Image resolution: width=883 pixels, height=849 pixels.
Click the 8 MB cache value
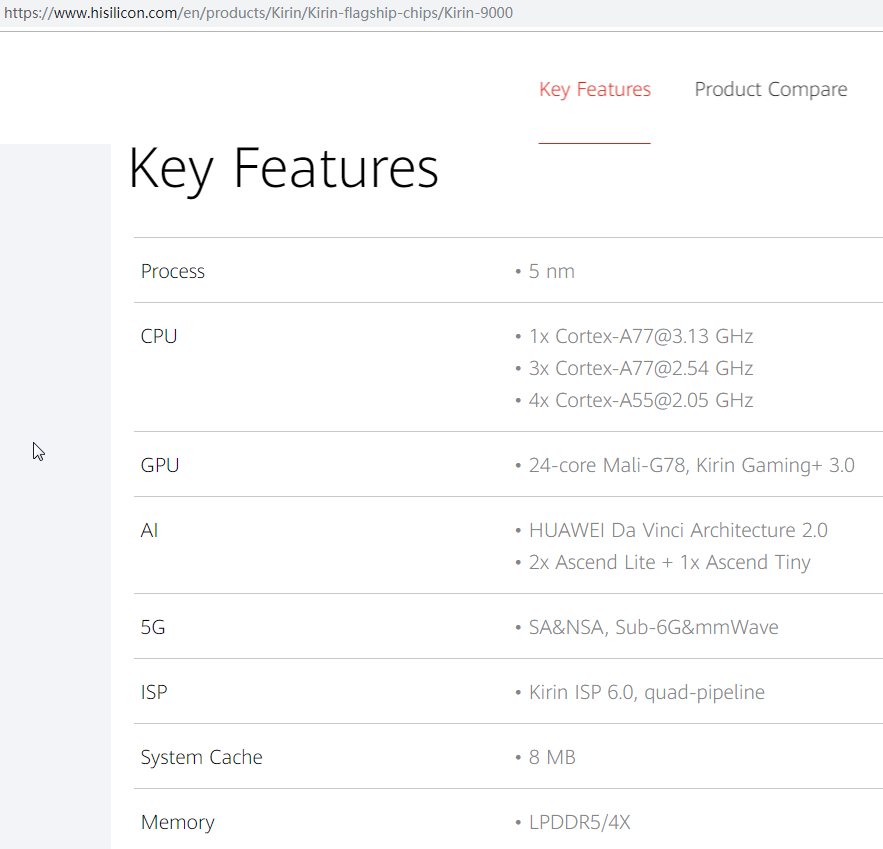[x=552, y=757]
